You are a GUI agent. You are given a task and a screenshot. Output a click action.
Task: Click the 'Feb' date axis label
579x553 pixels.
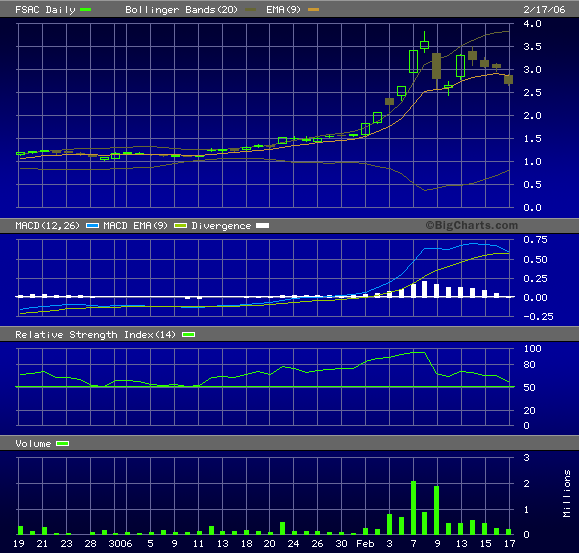(365, 544)
